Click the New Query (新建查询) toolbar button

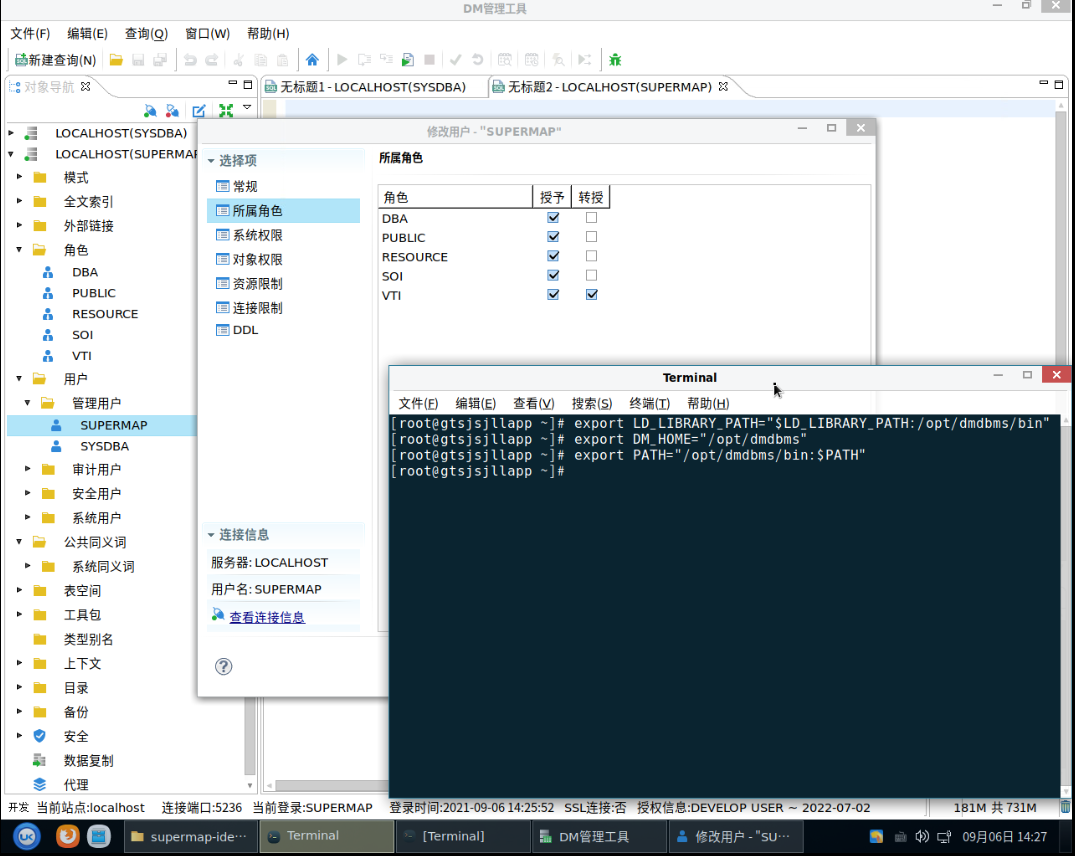pos(56,60)
